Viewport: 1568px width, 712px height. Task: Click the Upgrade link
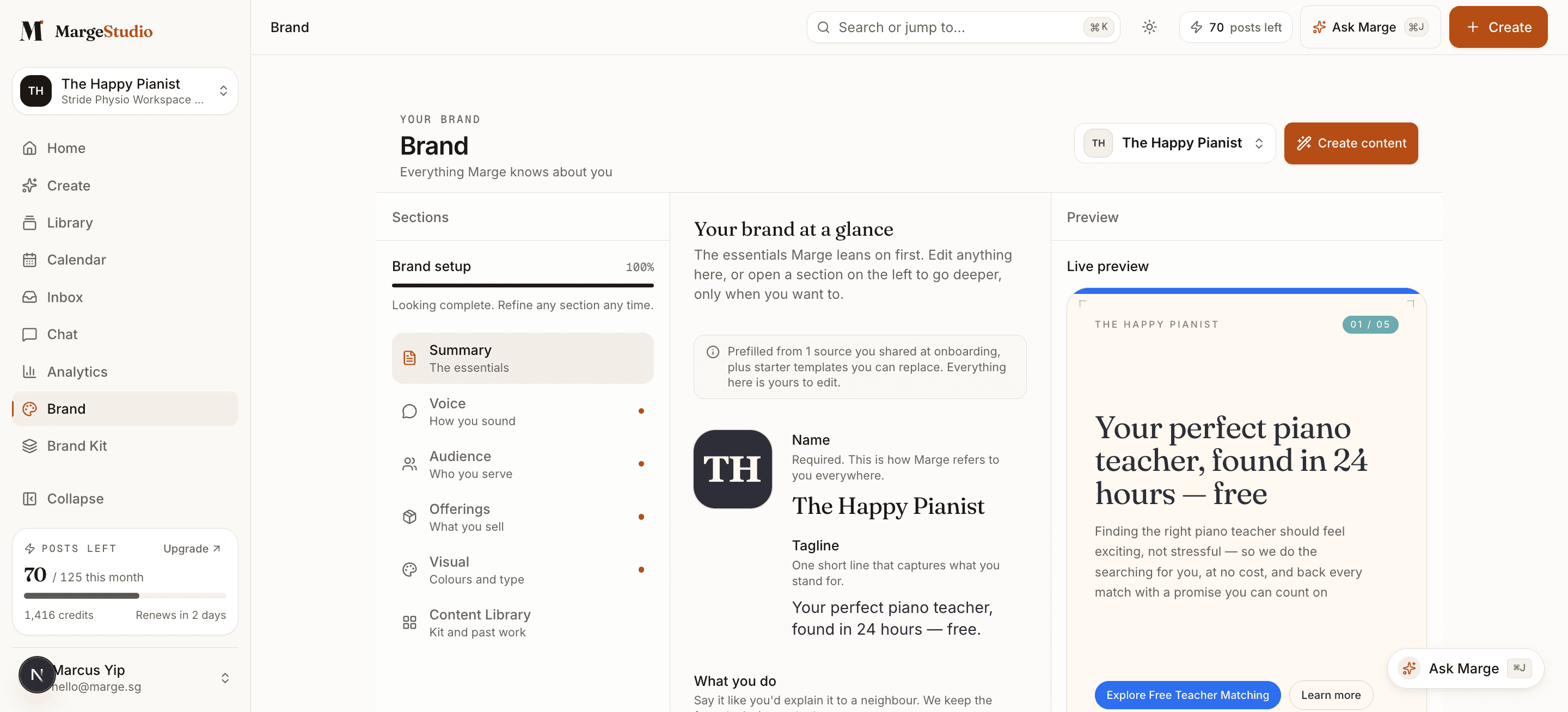pyautogui.click(x=192, y=548)
